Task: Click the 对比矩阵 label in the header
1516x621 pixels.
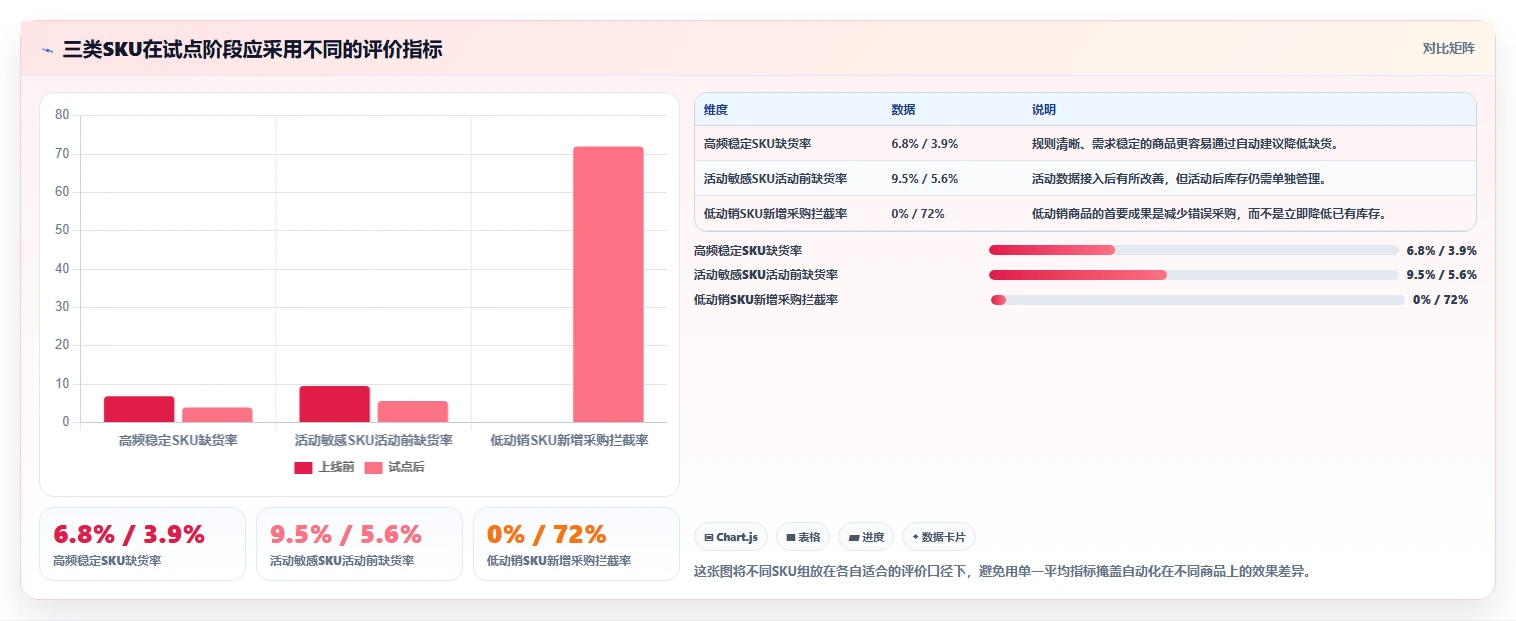Action: tap(1448, 49)
